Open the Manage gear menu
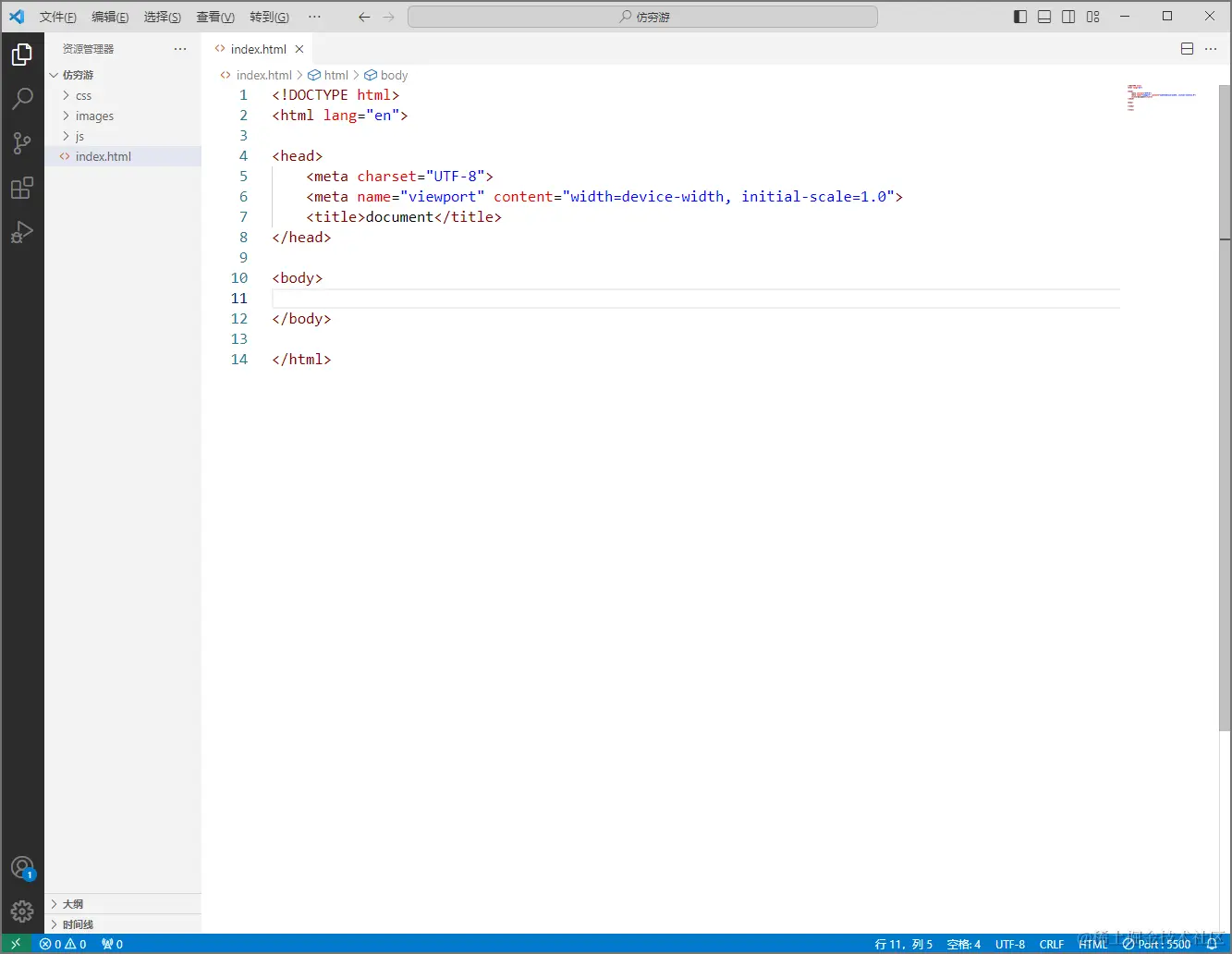The image size is (1232, 954). tap(22, 911)
